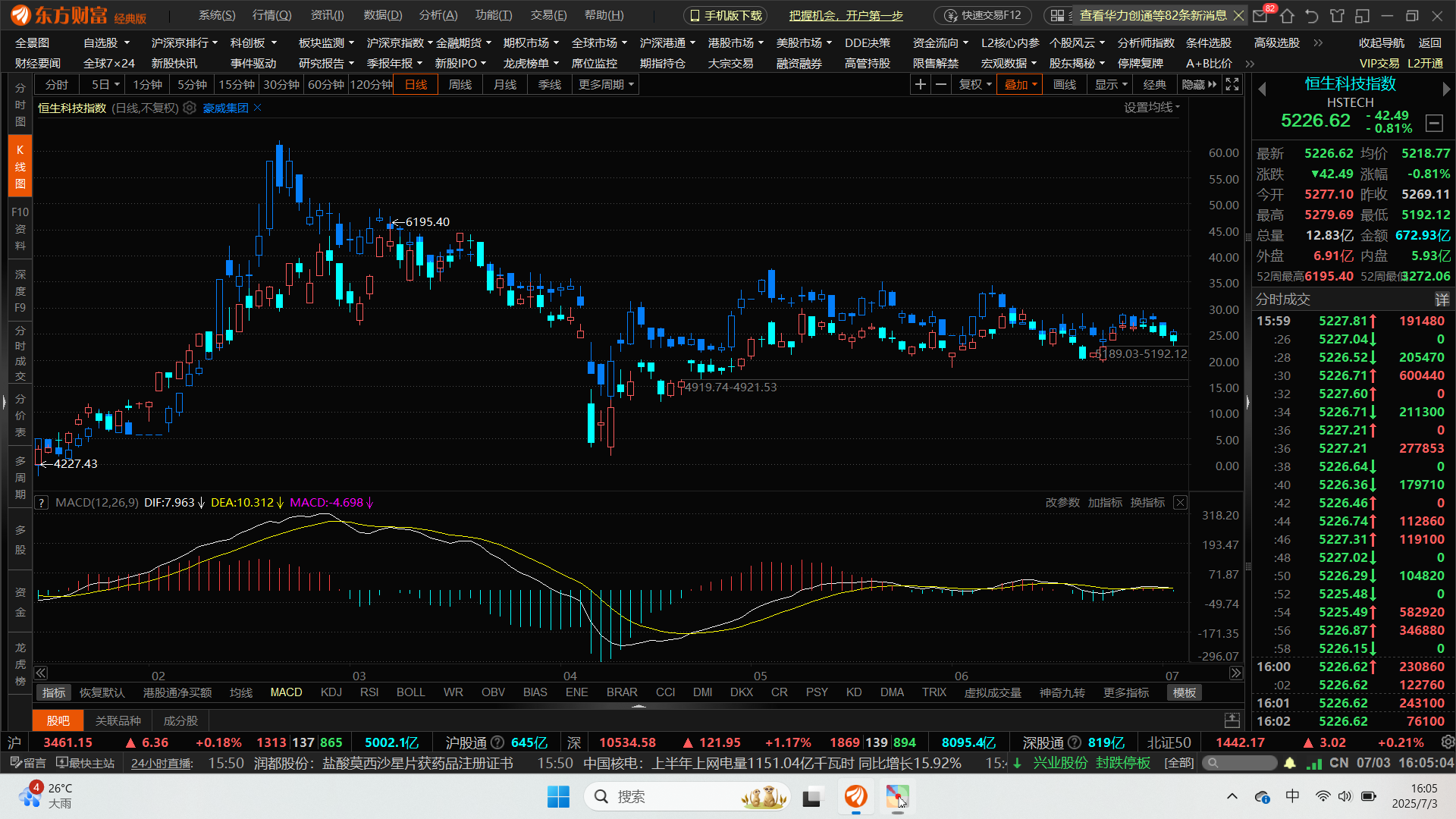1456x819 pixels.
Task: Switch to 成分股 bottom tab
Action: tap(180, 720)
